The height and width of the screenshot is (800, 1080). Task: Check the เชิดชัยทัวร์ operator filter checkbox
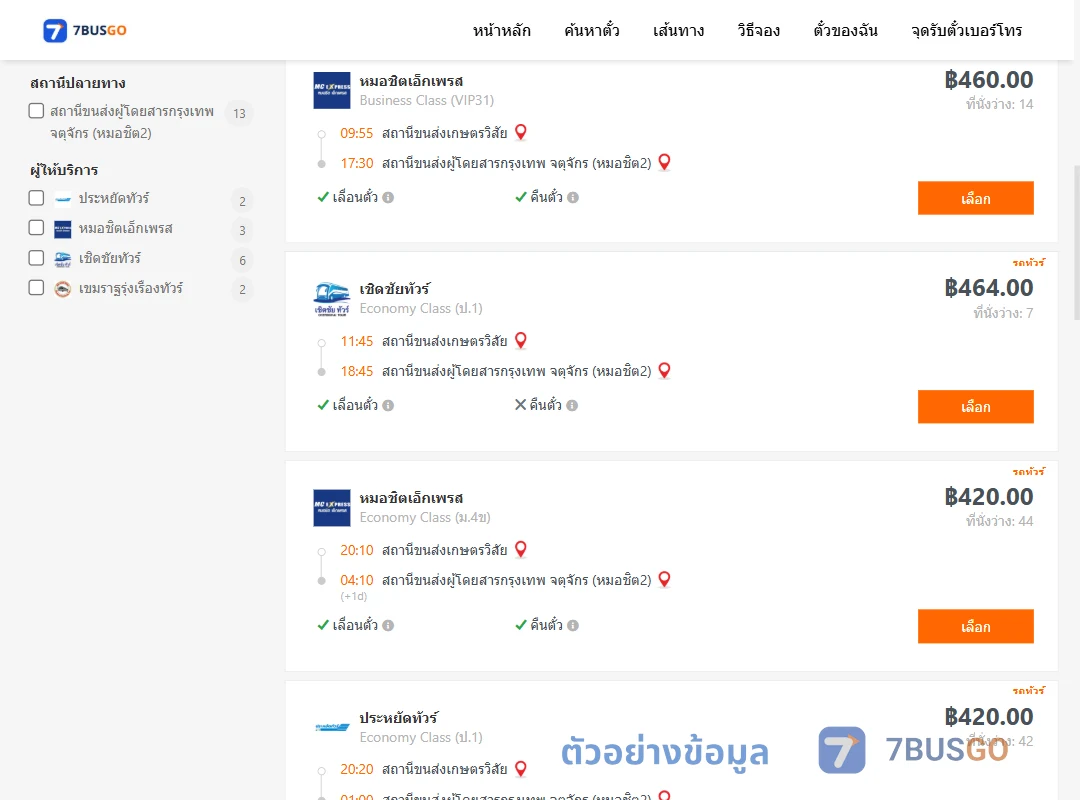37,258
